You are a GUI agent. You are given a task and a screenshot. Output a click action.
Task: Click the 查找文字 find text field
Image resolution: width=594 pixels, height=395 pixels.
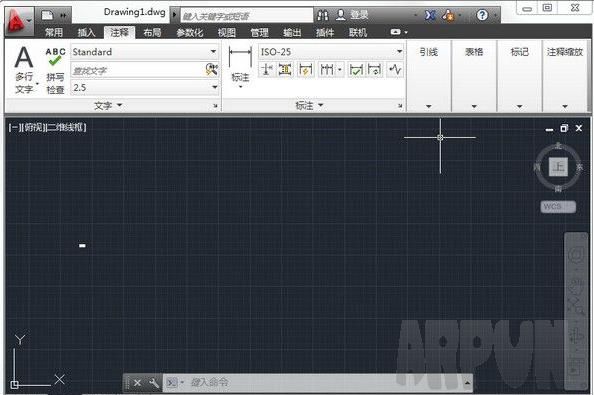tap(138, 70)
